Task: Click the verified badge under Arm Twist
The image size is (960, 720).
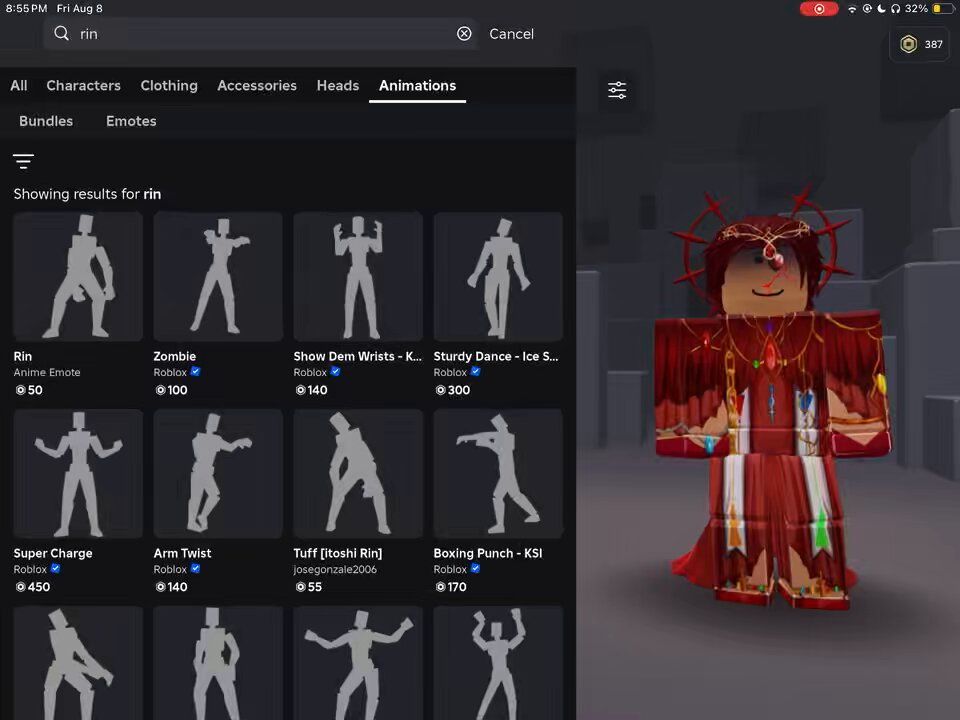Action: click(x=195, y=569)
